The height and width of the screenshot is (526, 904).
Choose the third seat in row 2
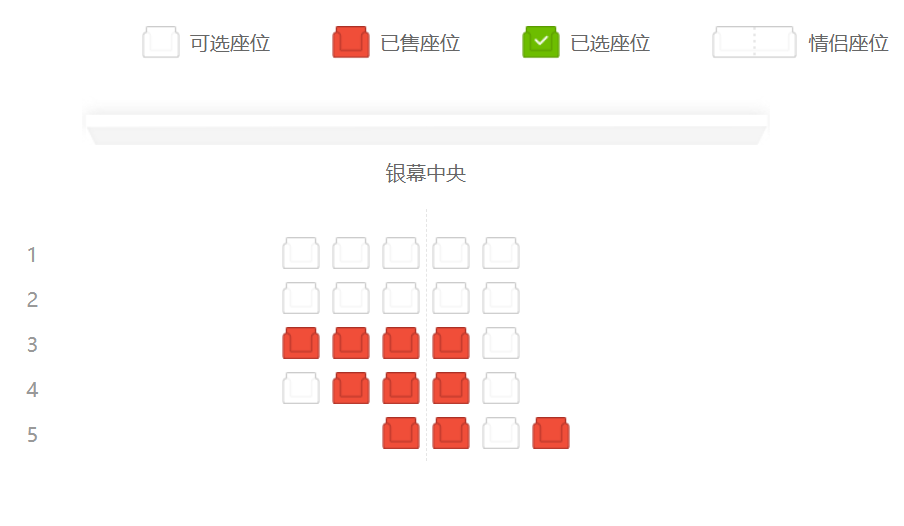(x=401, y=298)
